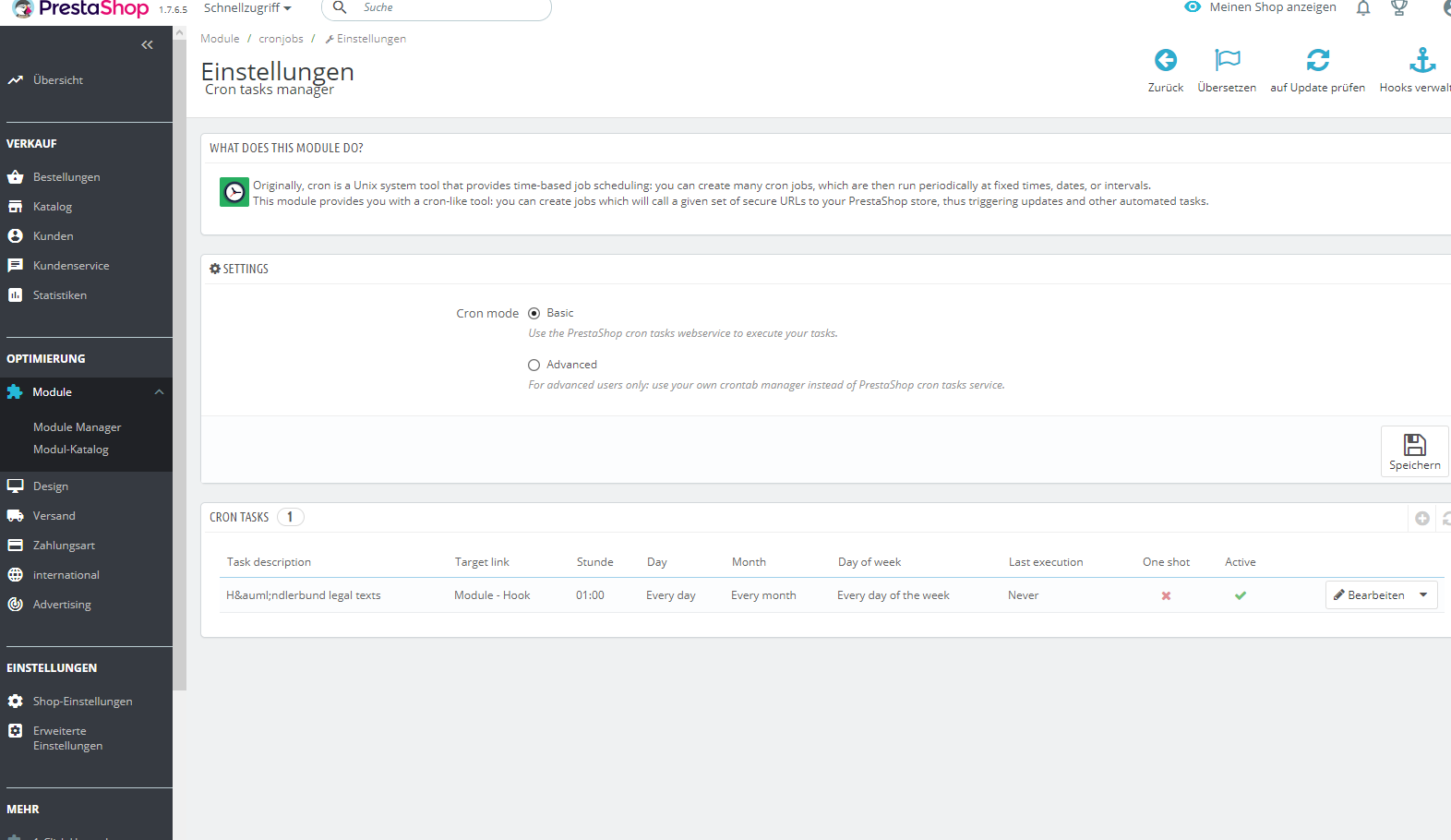1451x840 pixels.
Task: Open Übersetzen via the flag icon
Action: click(1228, 61)
